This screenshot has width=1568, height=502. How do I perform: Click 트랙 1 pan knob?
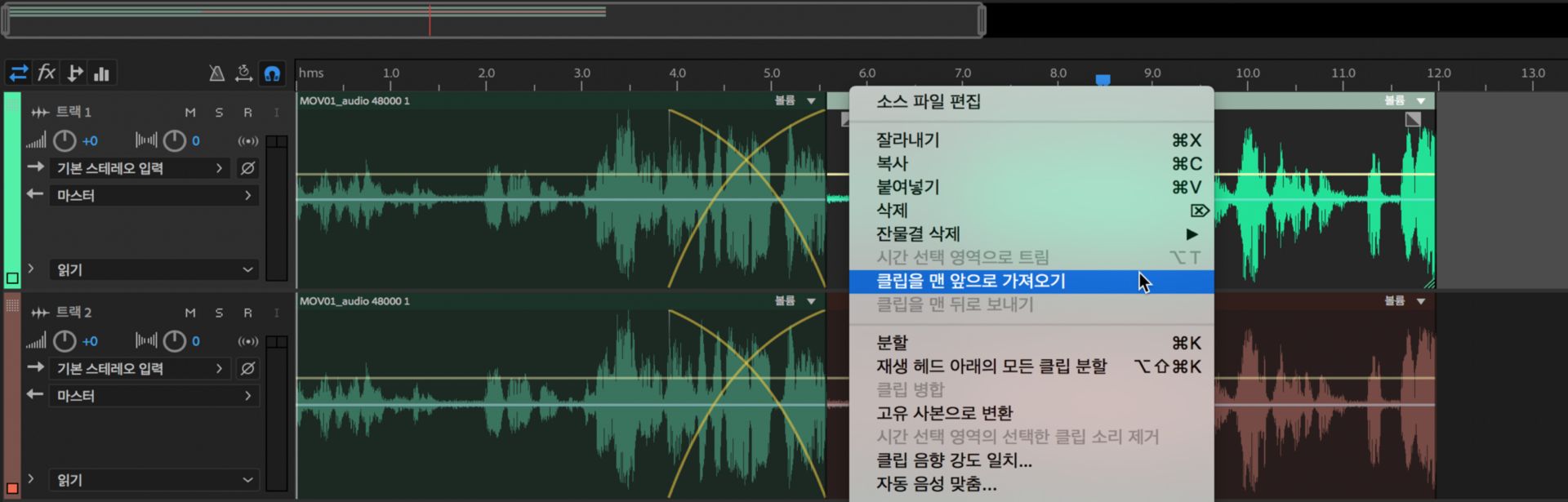[x=175, y=141]
